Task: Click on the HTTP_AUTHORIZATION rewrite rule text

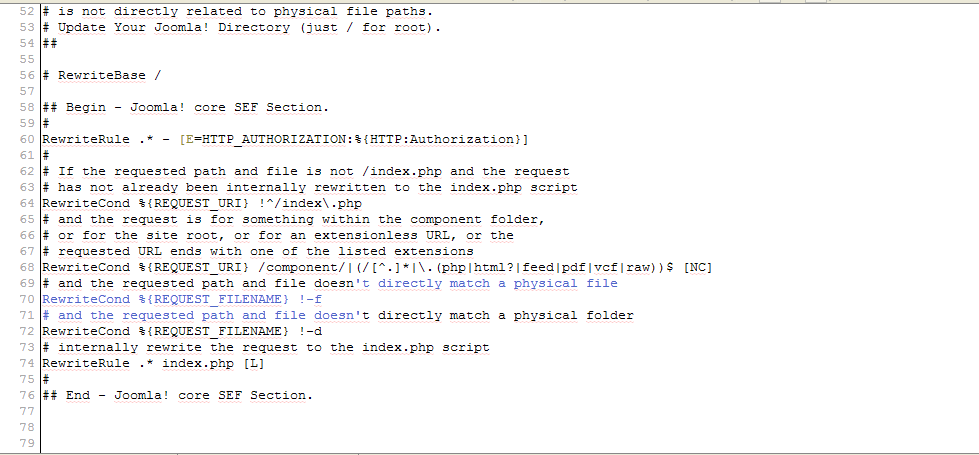Action: (x=285, y=139)
